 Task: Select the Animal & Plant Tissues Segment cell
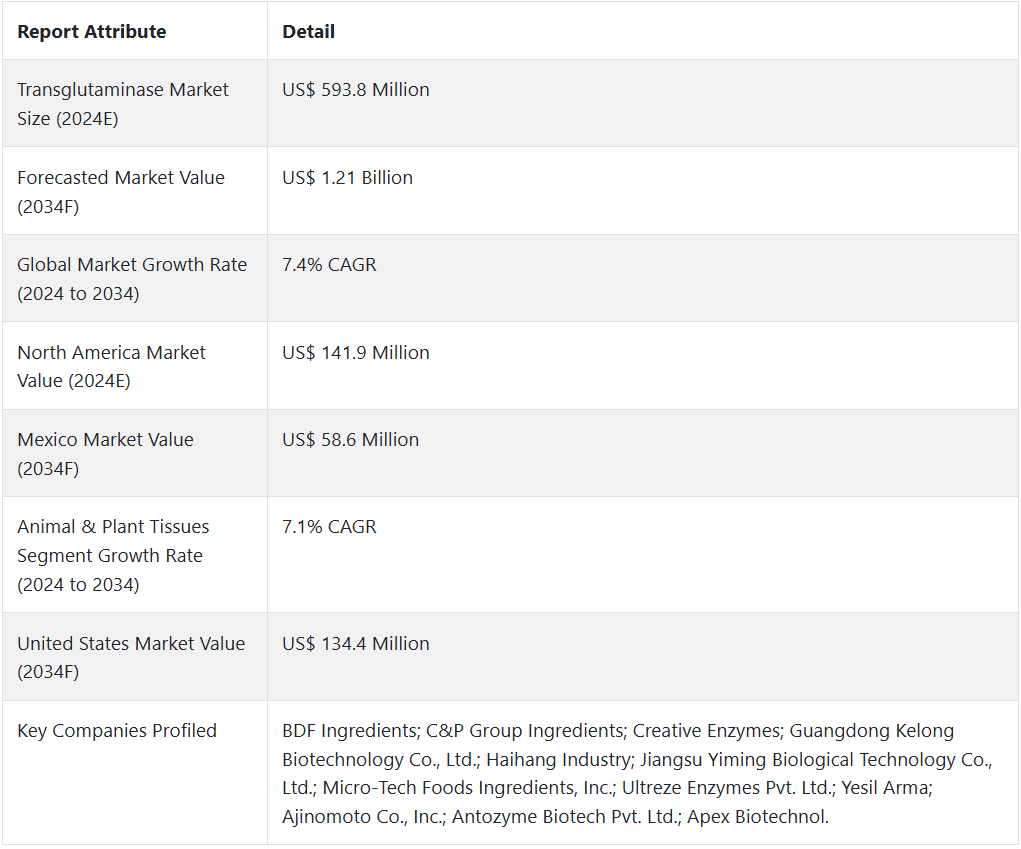pos(113,555)
